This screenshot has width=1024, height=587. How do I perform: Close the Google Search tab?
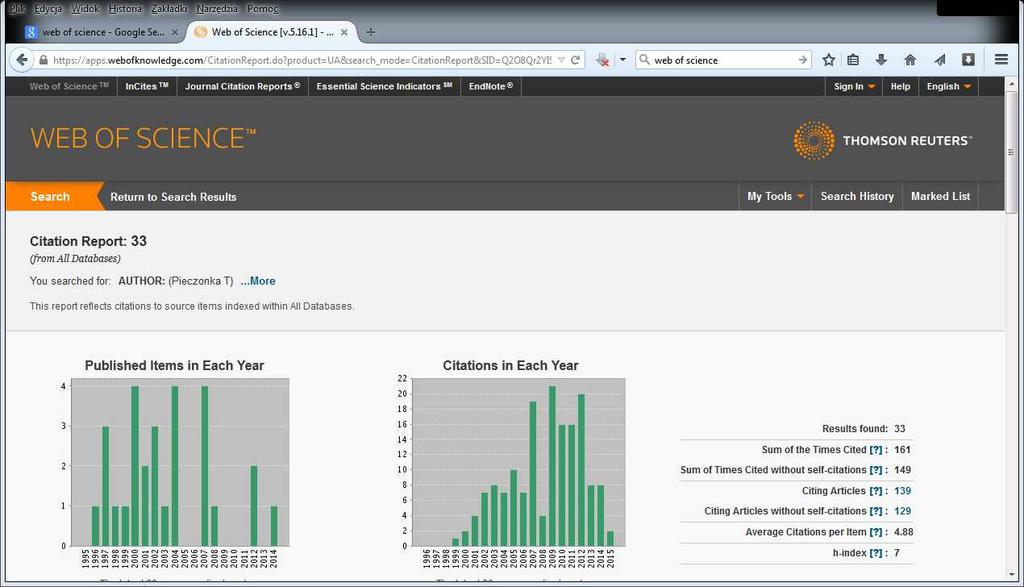click(174, 32)
